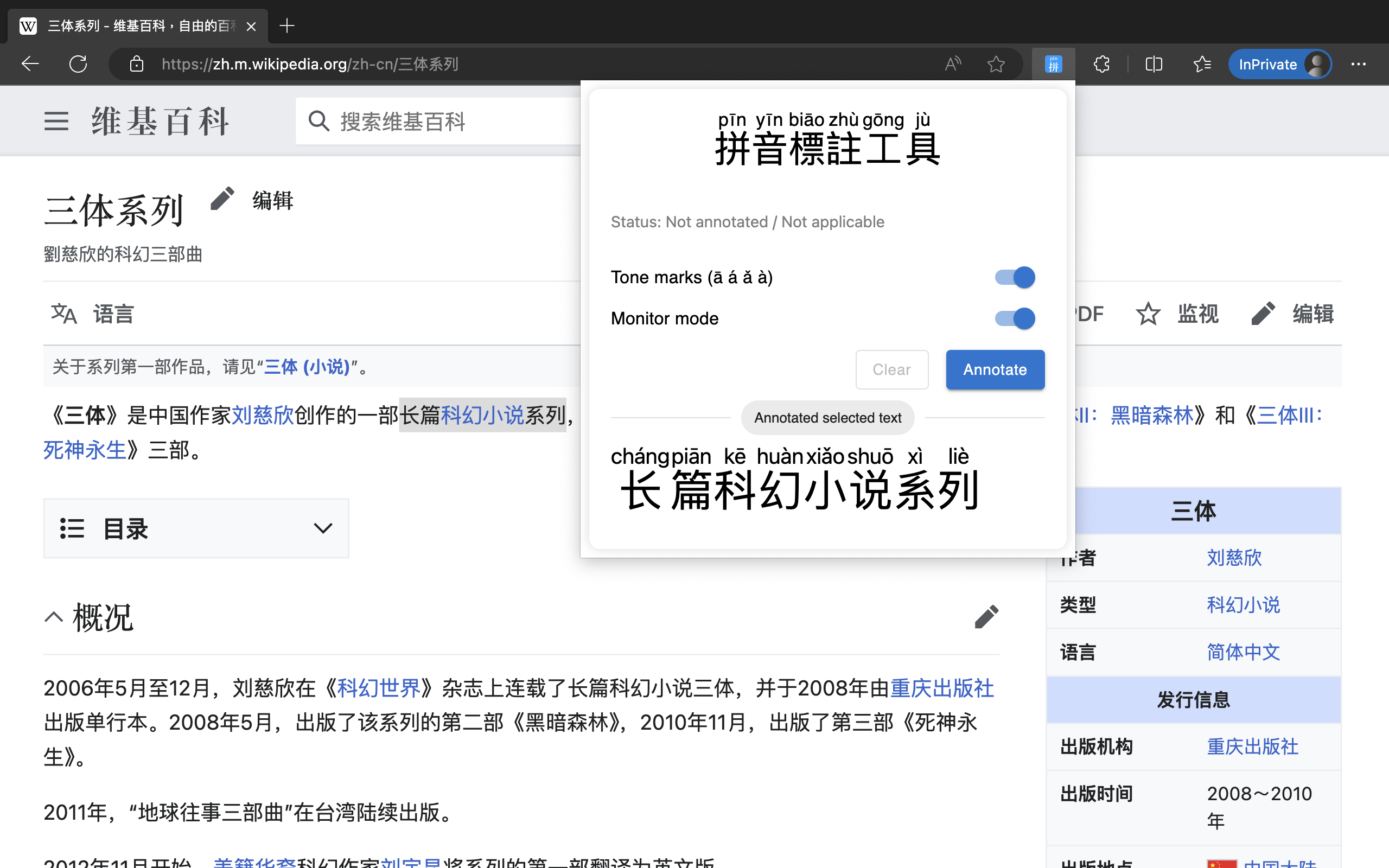This screenshot has height=868, width=1389.
Task: Open 科幻小说 link in intro sentence
Action: [482, 415]
